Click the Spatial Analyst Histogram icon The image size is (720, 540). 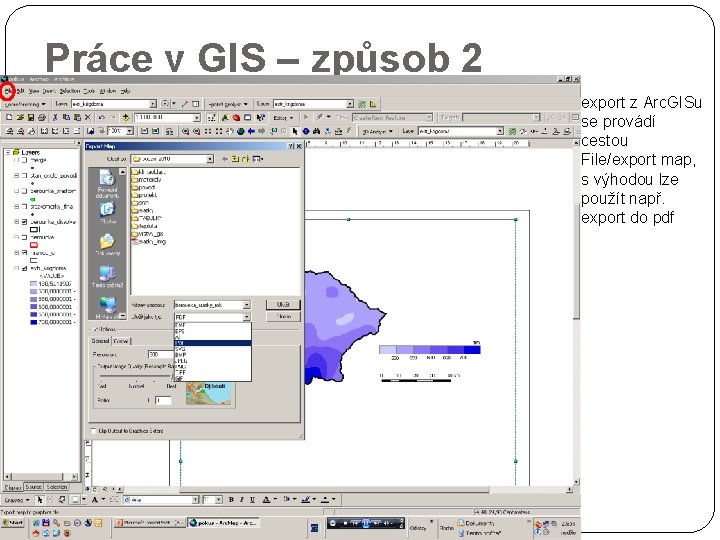(x=373, y=104)
